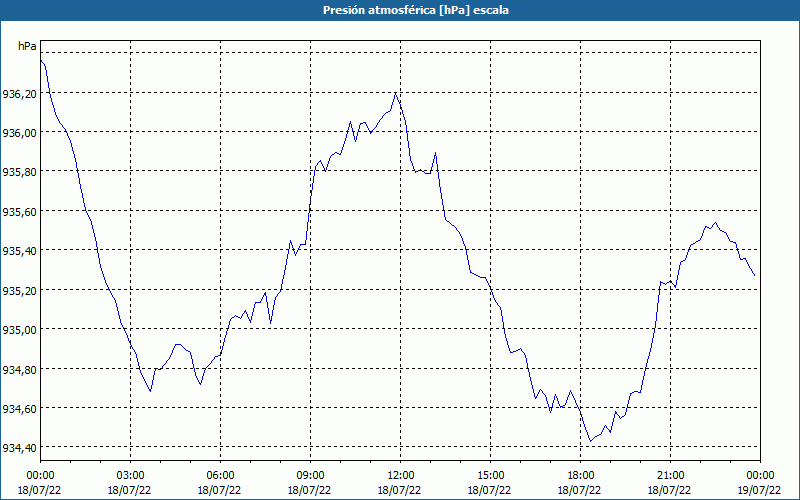Click the 934,60 y-axis value
The image size is (800, 500).
pos(19,408)
